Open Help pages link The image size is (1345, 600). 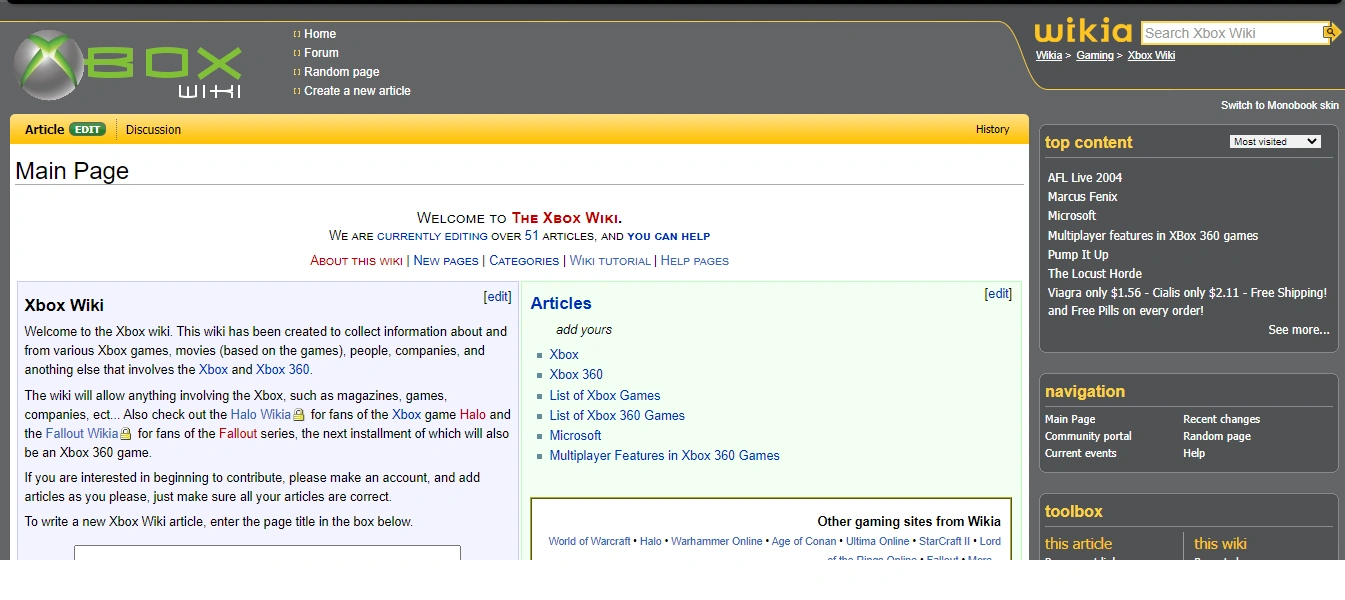point(695,261)
